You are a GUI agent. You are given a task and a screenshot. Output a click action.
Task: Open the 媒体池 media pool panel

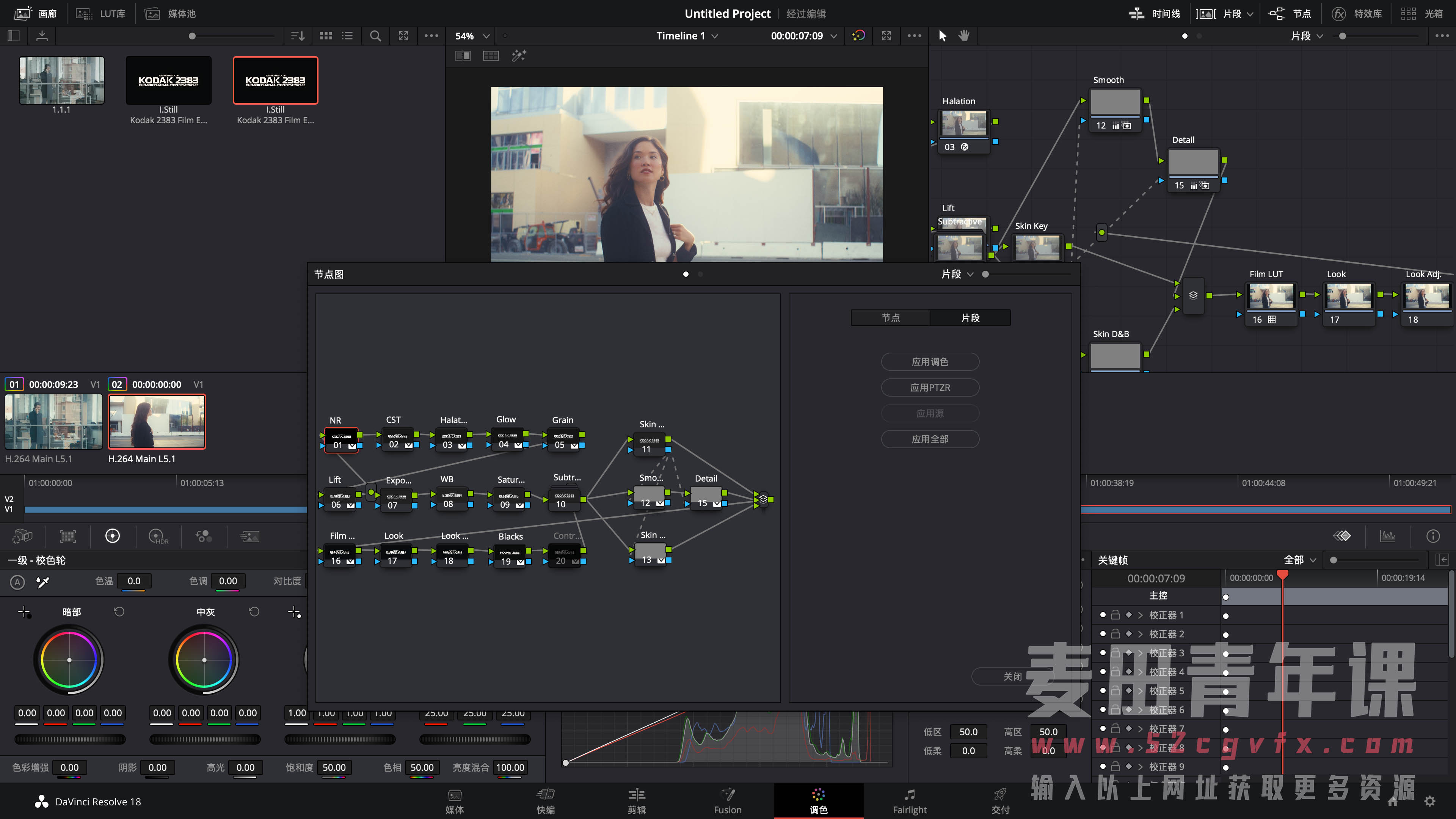pyautogui.click(x=170, y=14)
